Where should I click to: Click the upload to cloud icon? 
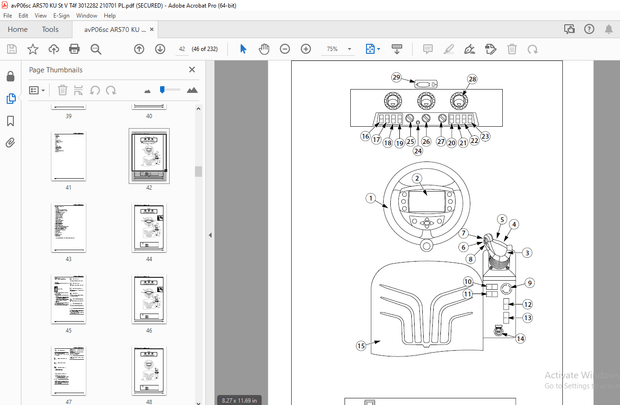click(53, 49)
